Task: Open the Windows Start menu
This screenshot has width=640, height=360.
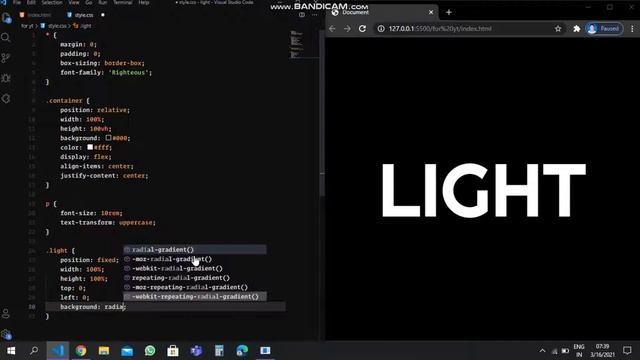Action: (x=11, y=351)
